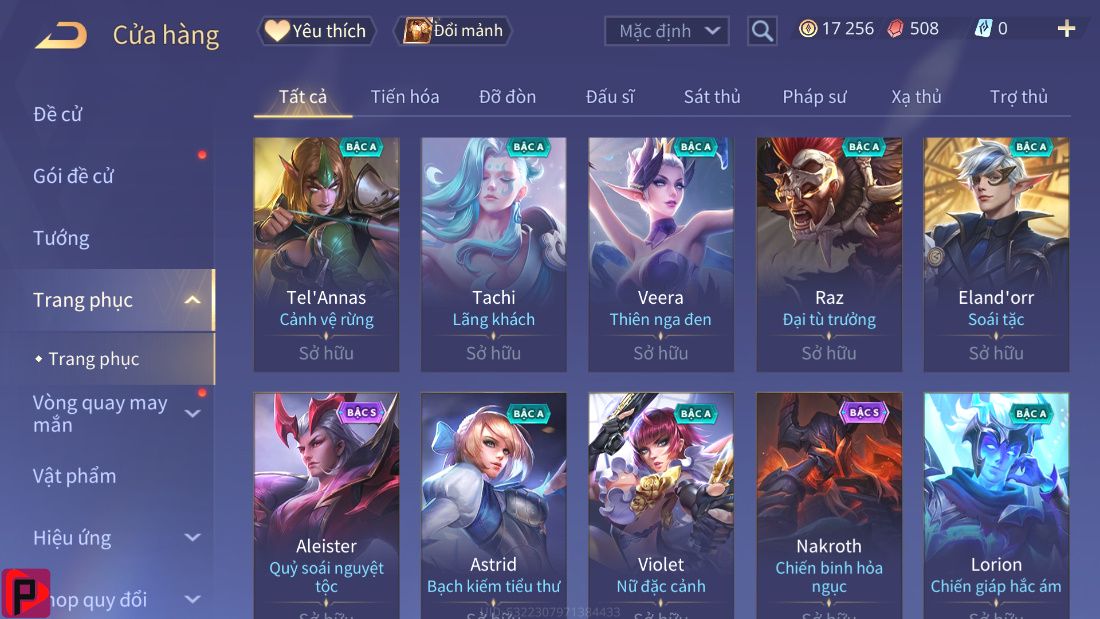Screen dimensions: 1100x619
Task: Select the Tiến hóa tab
Action: coord(405,97)
